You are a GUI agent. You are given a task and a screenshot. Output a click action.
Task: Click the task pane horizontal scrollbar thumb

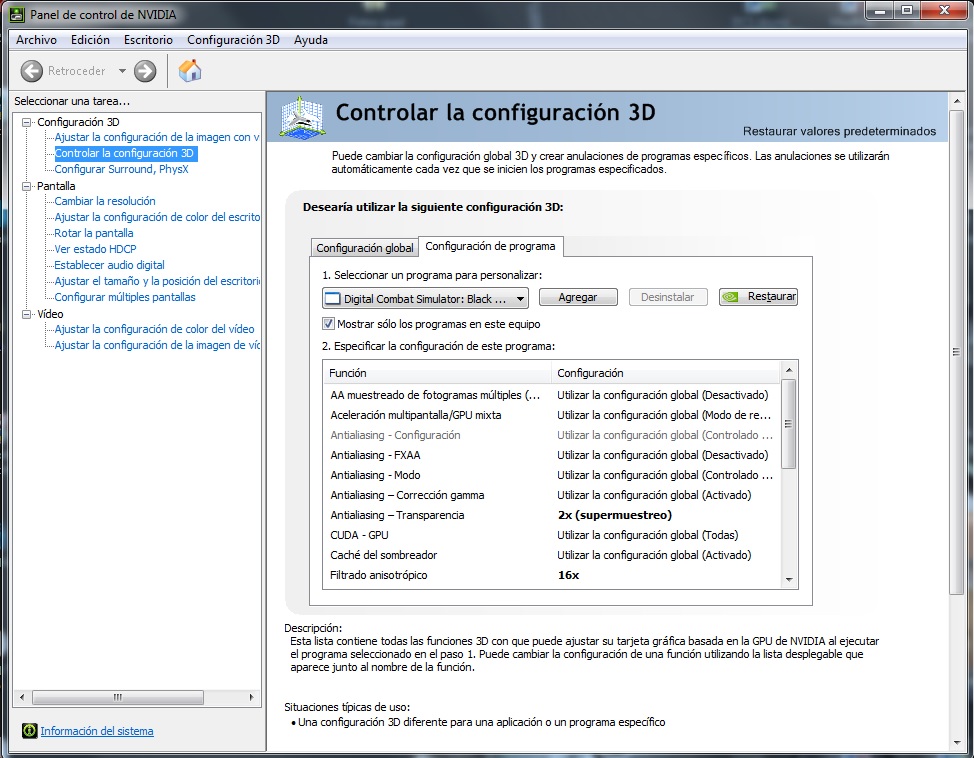tap(118, 697)
